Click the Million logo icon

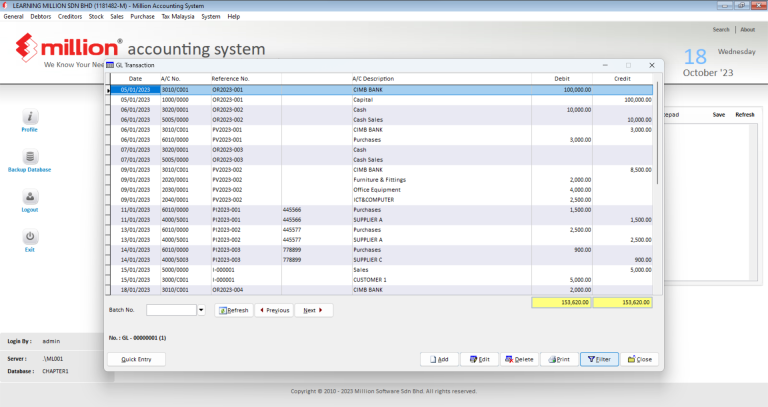[26, 48]
